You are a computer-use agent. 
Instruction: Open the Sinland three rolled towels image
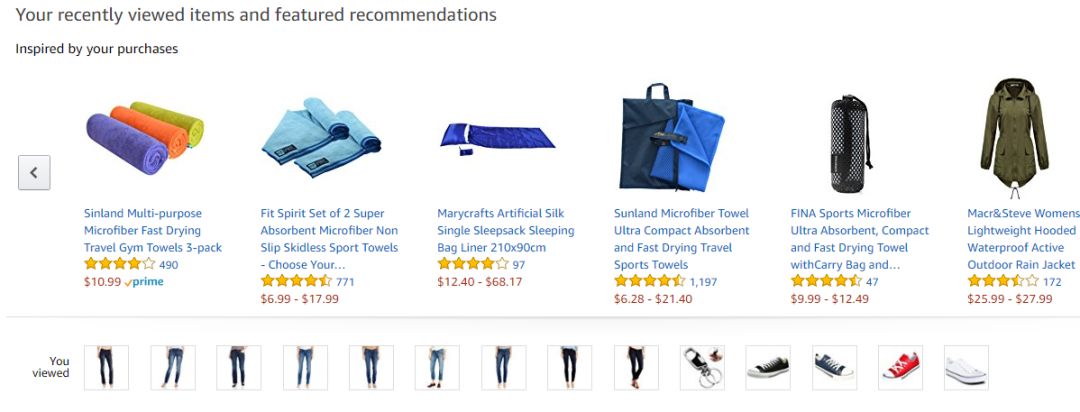click(145, 137)
